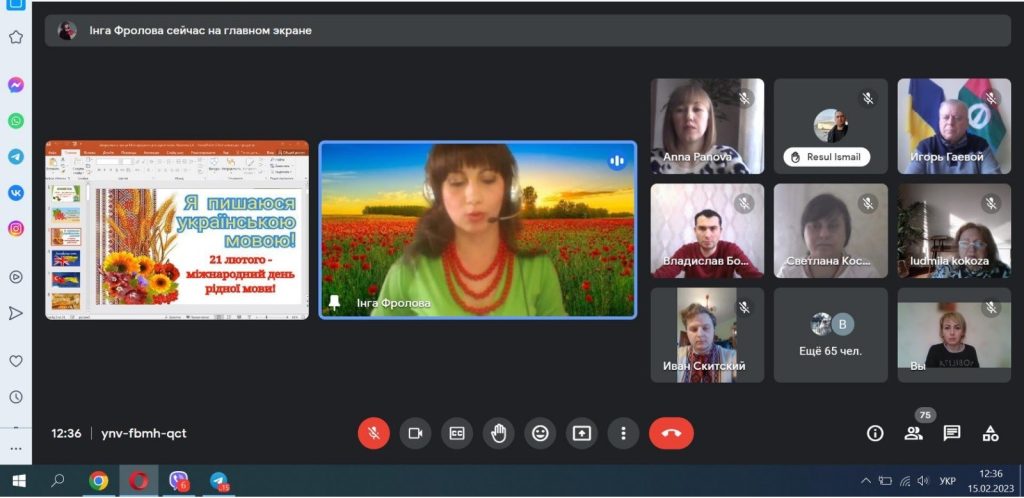
Task: Open Instagram in the Opera sidebar
Action: (x=16, y=229)
